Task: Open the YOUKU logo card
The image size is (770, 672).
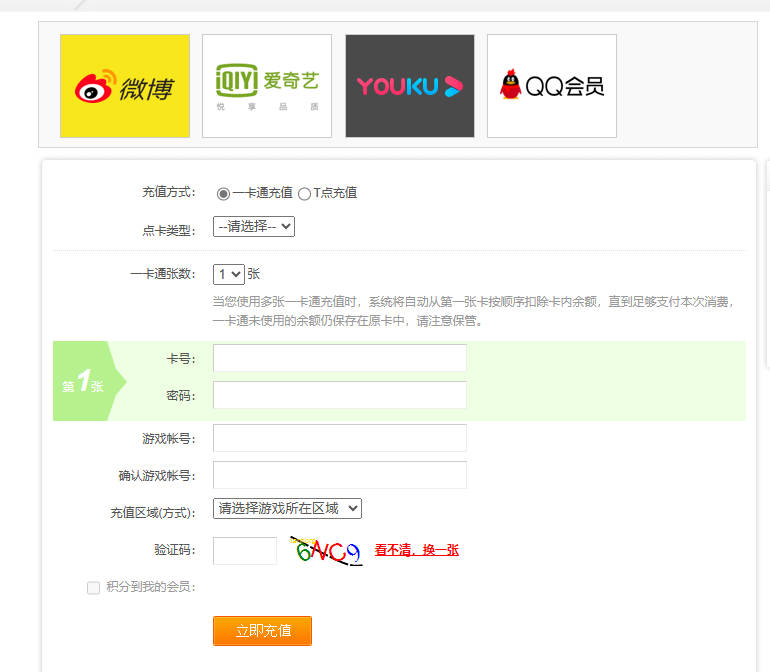Action: tap(410, 86)
